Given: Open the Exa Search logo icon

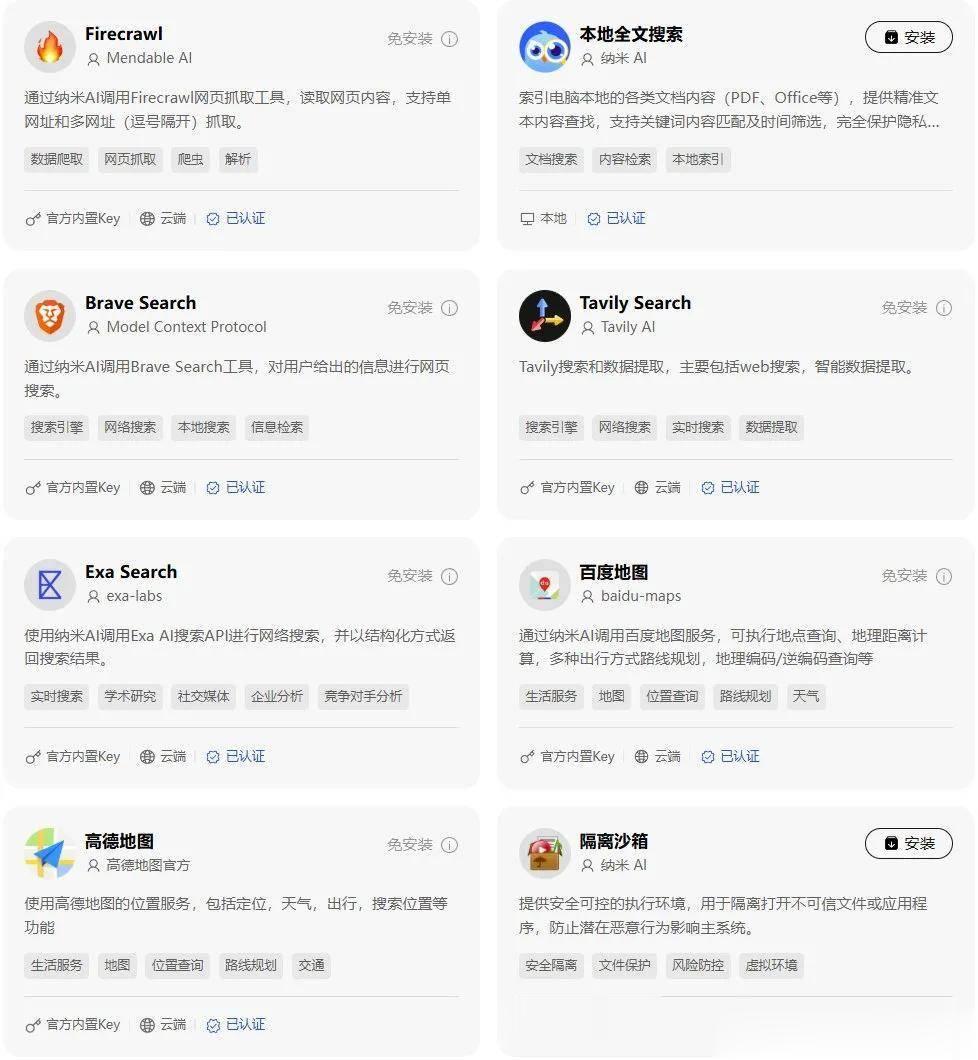Looking at the screenshot, I should click(x=49, y=585).
